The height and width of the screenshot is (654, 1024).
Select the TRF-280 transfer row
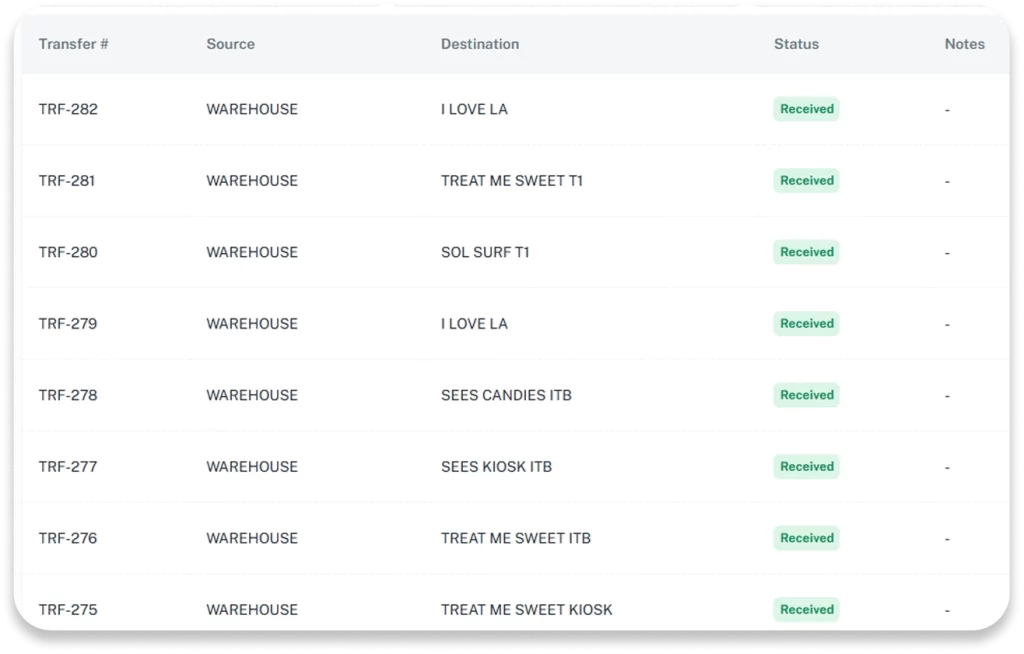coord(68,252)
